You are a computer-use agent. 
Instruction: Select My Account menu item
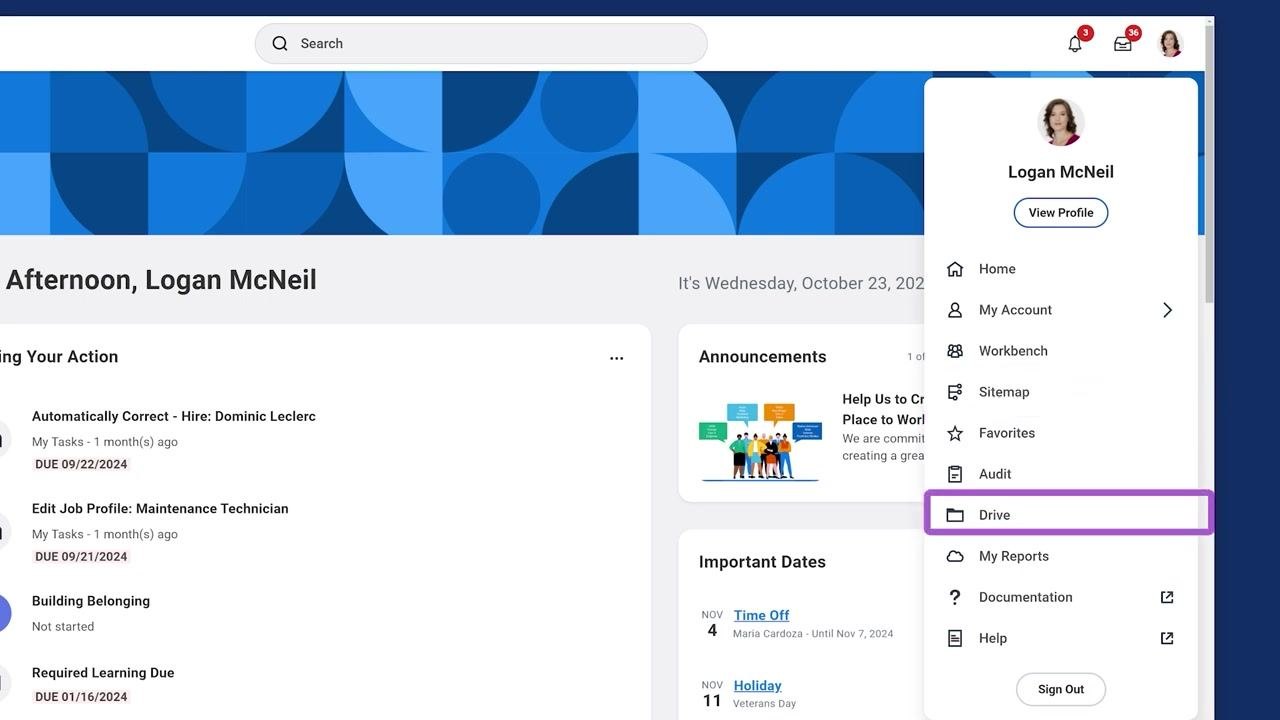(1061, 310)
